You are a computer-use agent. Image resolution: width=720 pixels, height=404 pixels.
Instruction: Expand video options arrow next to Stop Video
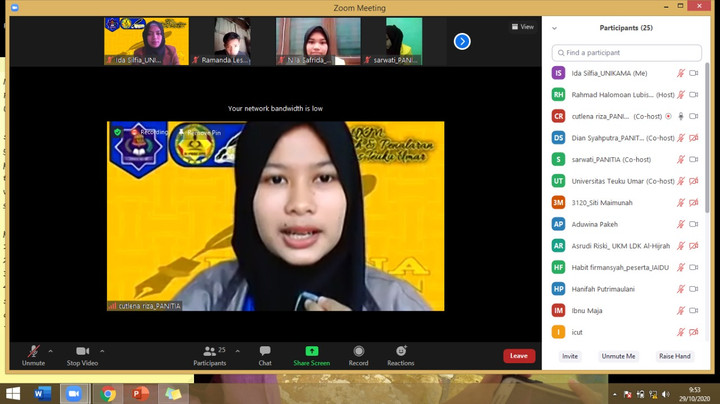(102, 351)
